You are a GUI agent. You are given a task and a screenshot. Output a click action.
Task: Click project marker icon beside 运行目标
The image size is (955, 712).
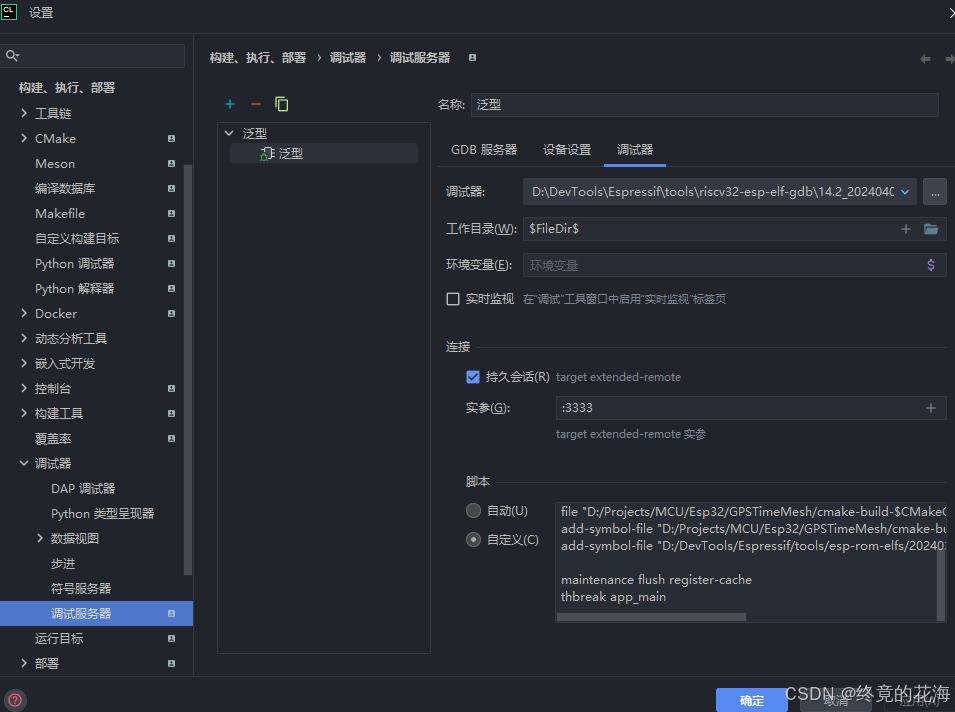coord(171,638)
